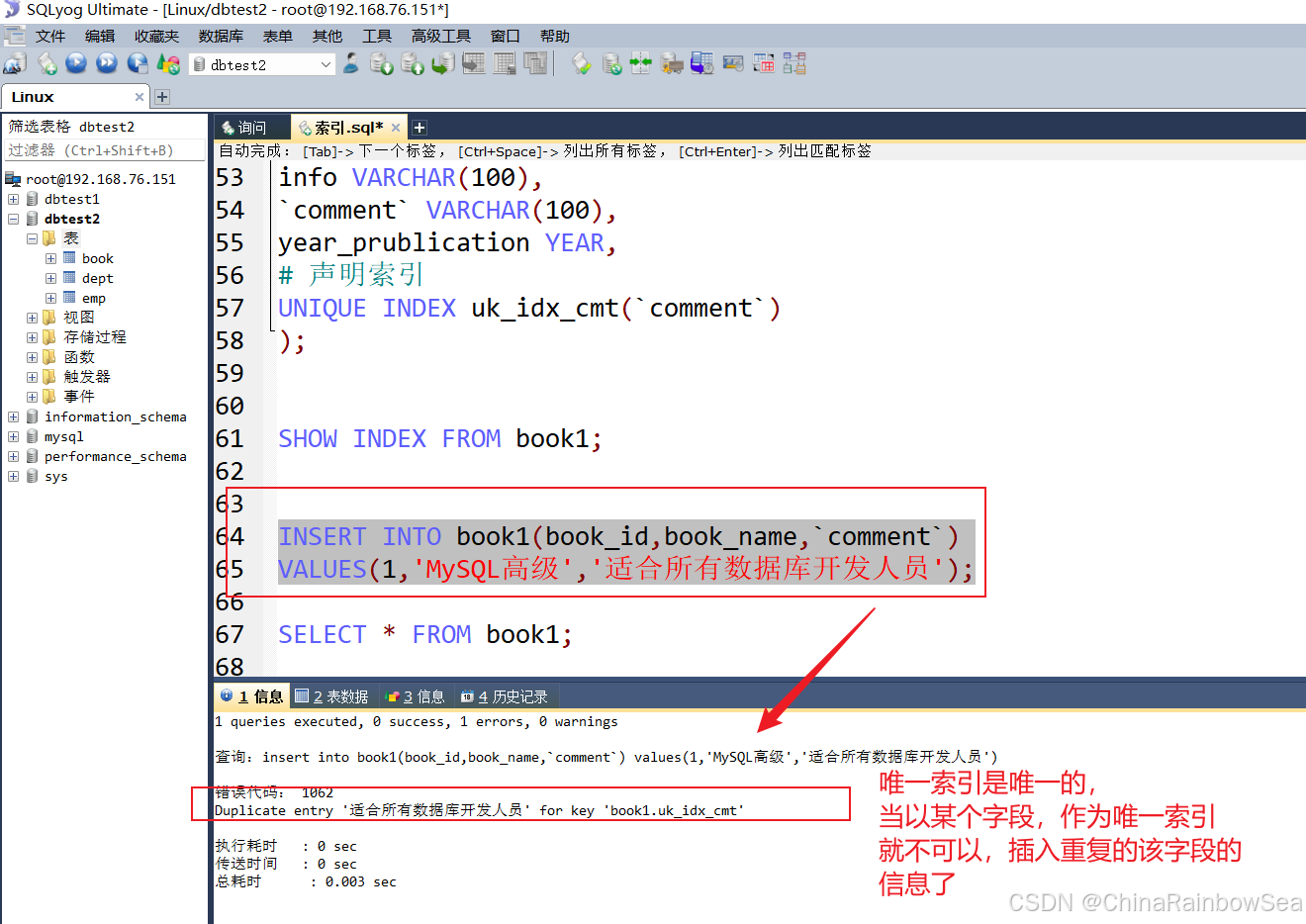Switch to the 4 历史记录 tab
The height and width of the screenshot is (924, 1306).
506,695
